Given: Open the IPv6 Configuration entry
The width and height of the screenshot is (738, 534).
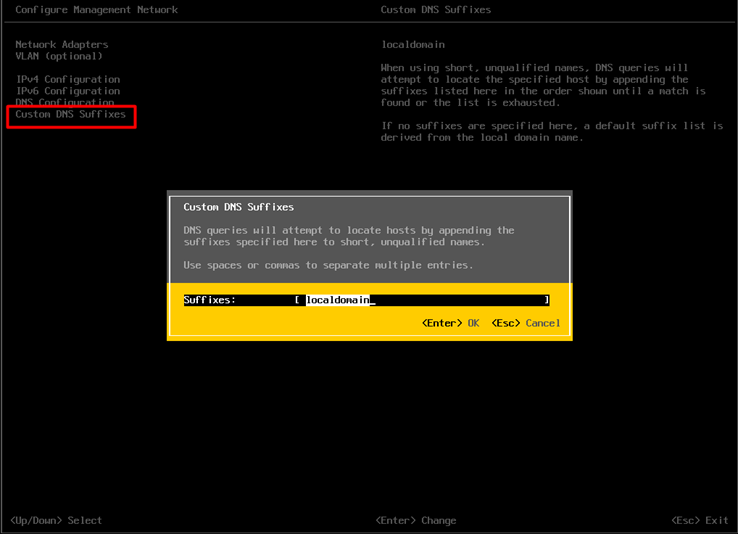Looking at the screenshot, I should pyautogui.click(x=68, y=91).
